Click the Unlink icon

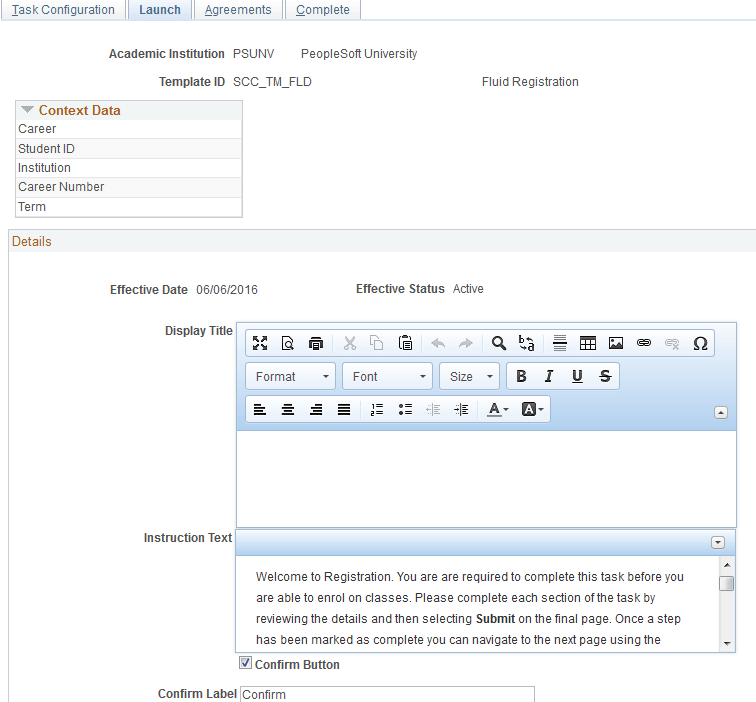(x=672, y=343)
